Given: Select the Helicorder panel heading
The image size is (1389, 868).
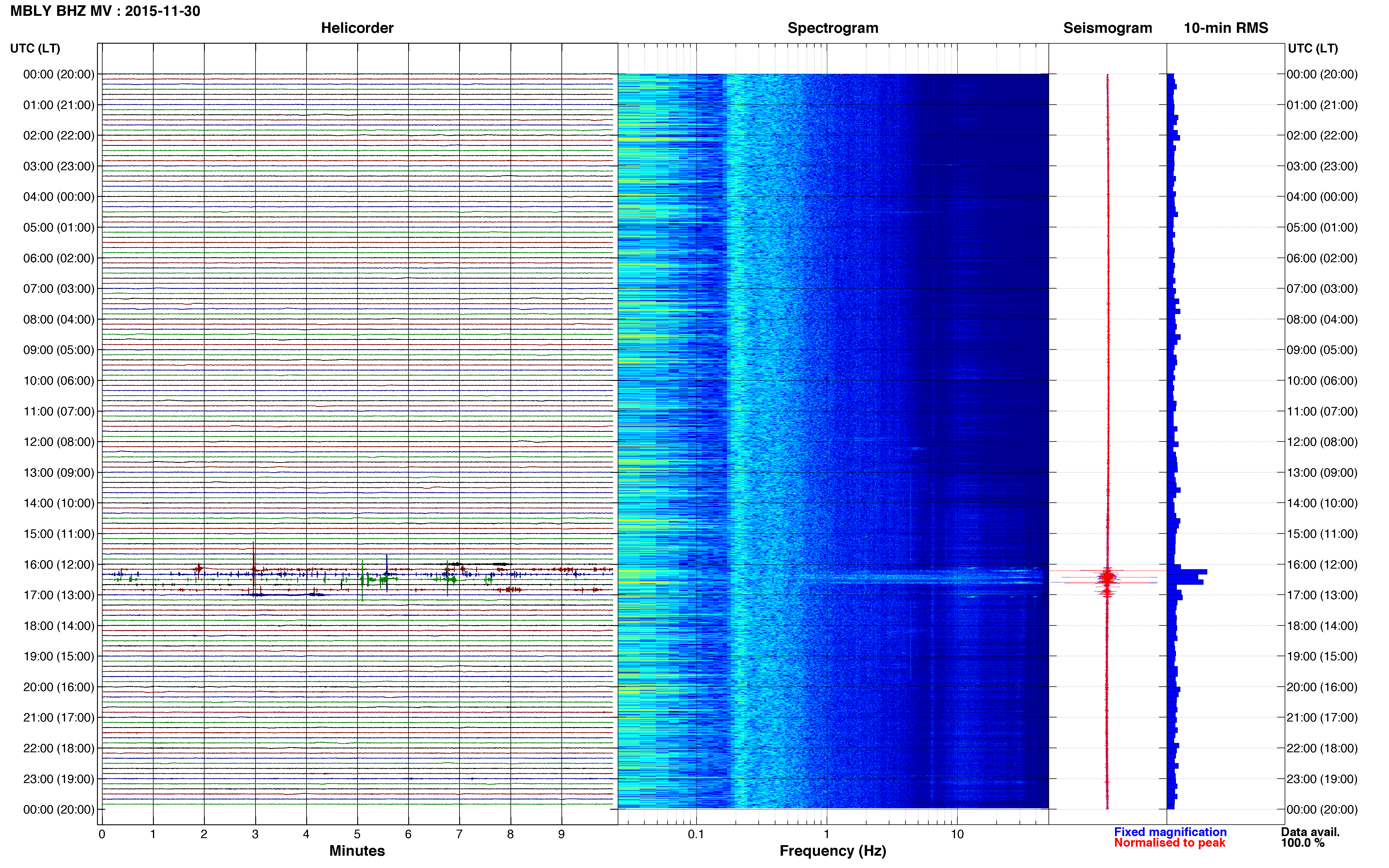Looking at the screenshot, I should pos(357,28).
